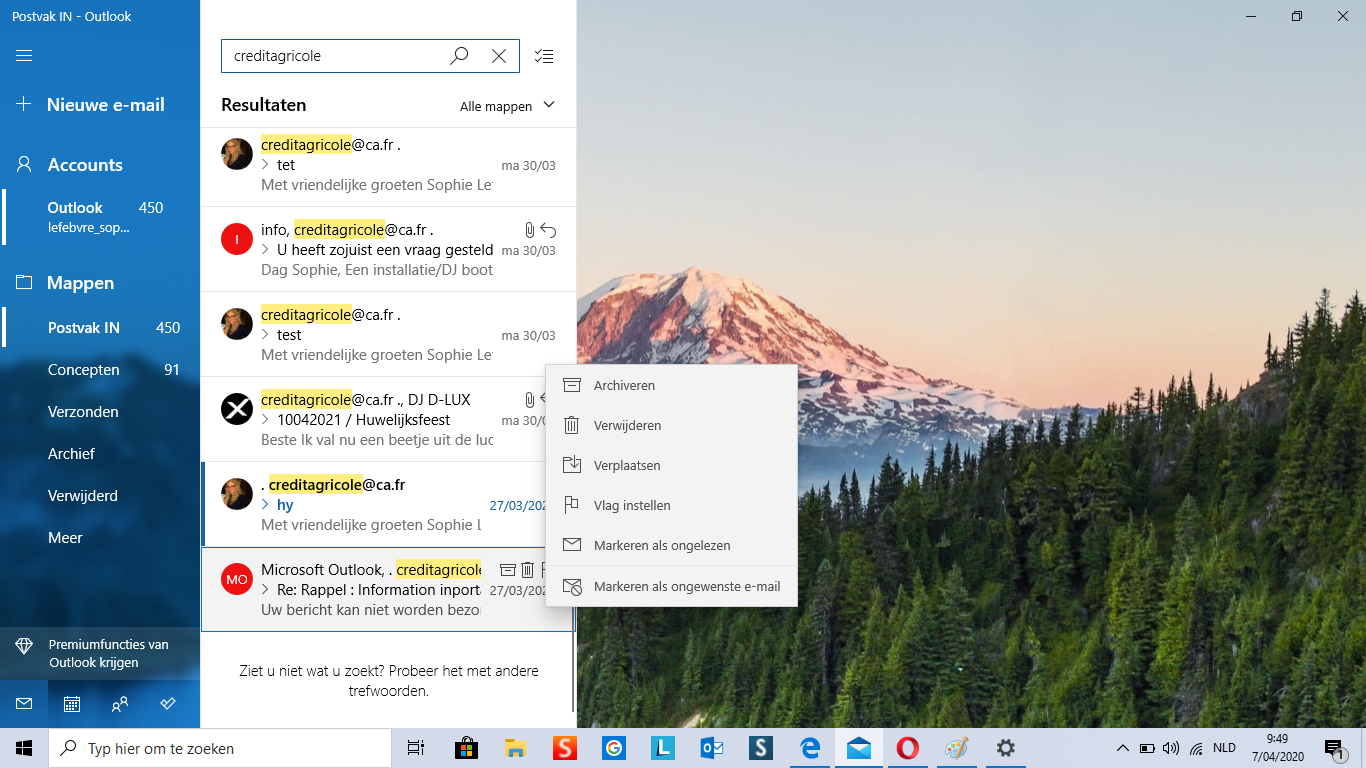The width and height of the screenshot is (1366, 768).
Task: Choose Markeren als ongewenste e-mail
Action: [x=671, y=586]
